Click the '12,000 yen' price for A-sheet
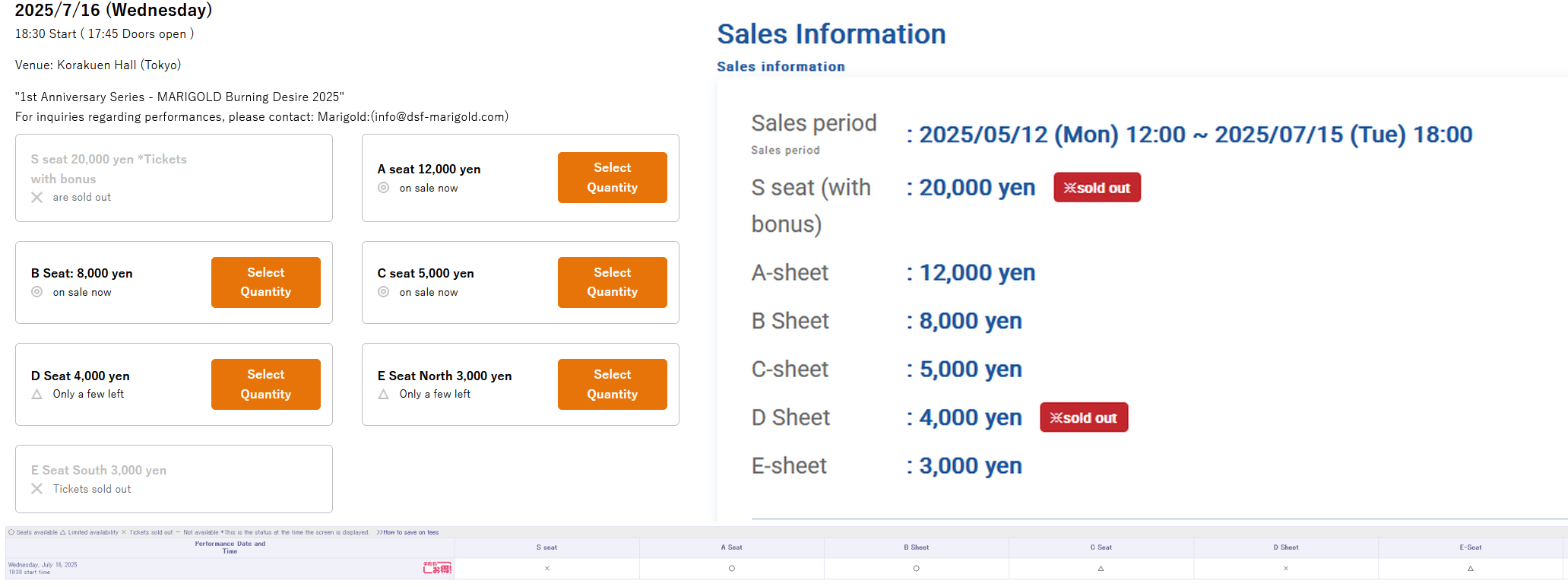 (977, 272)
